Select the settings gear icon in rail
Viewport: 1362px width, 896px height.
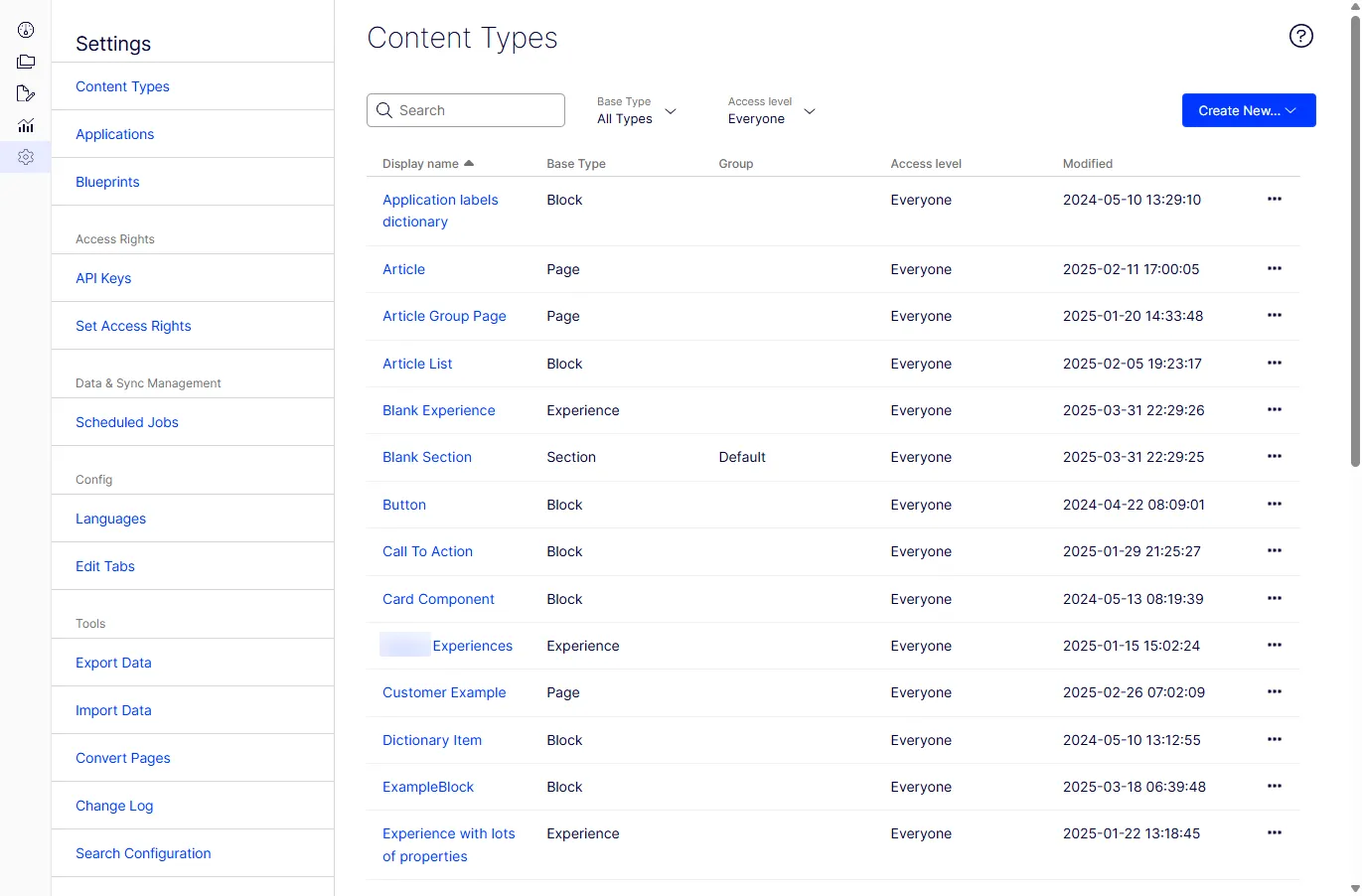26,157
